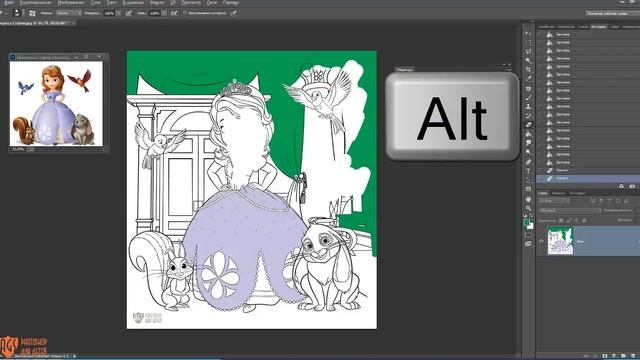The height and width of the screenshot is (360, 640).
Task: Toggle pressure for opacity button
Action: coord(129,13)
